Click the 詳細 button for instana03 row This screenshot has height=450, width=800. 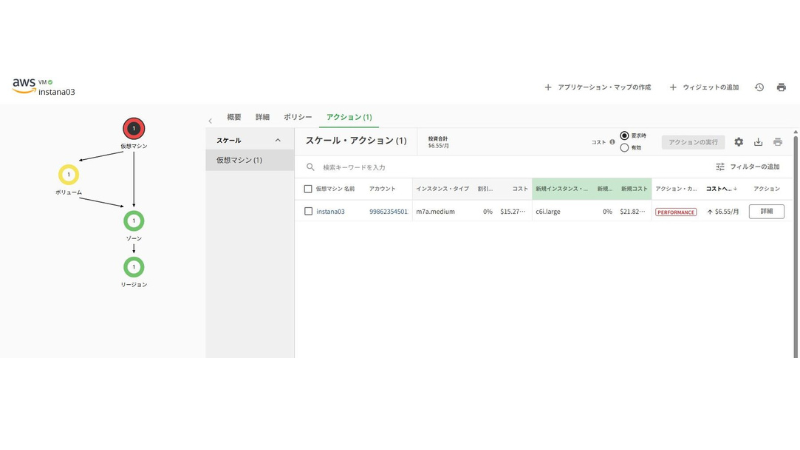[x=766, y=211]
